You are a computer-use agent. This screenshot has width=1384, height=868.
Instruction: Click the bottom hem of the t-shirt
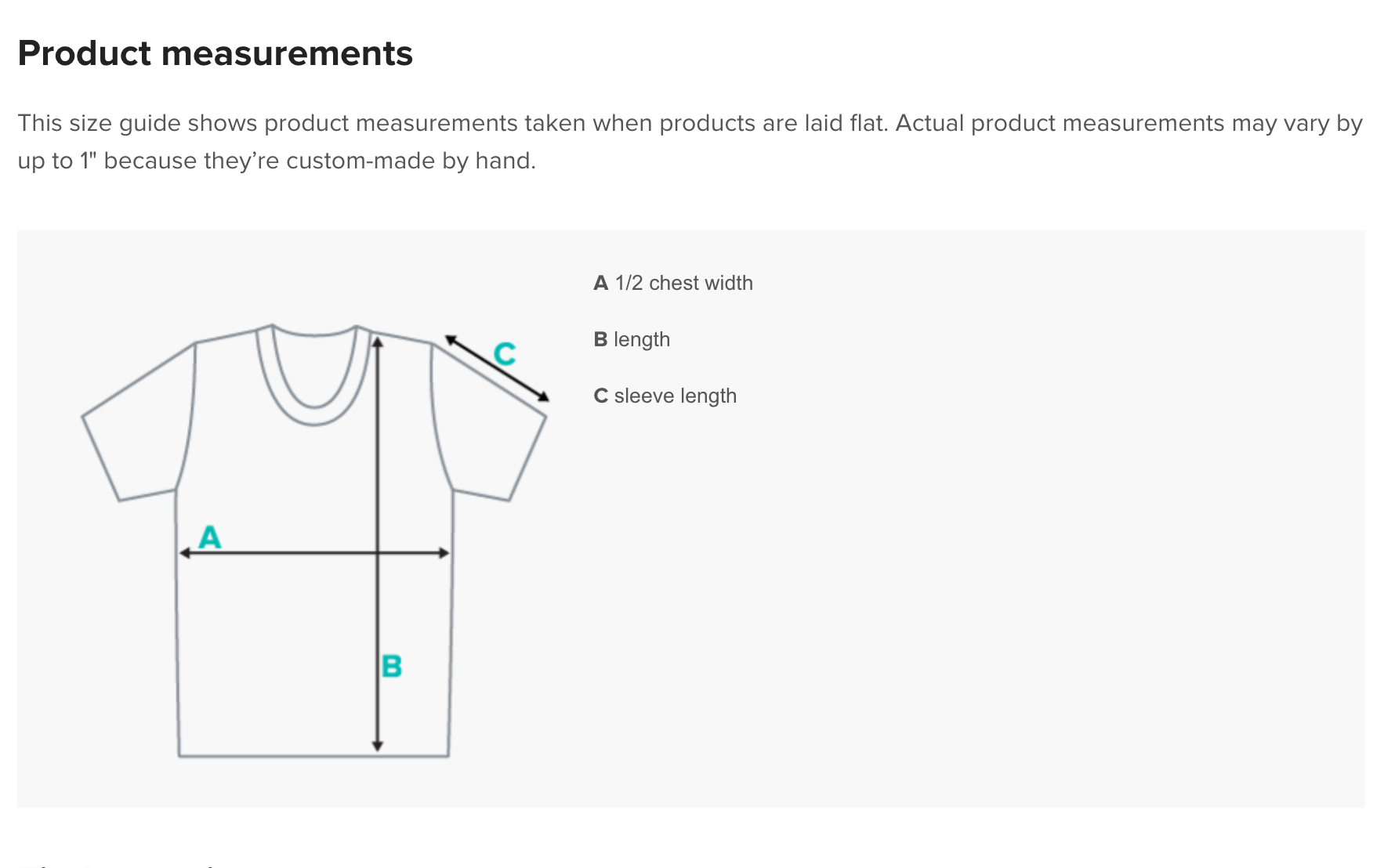tap(313, 756)
